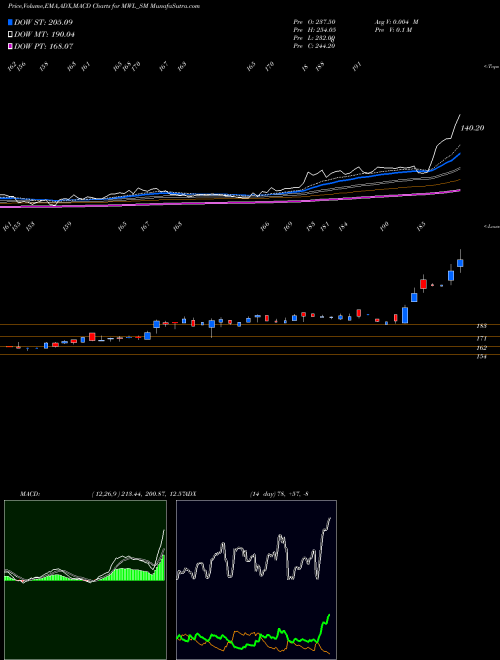Click the ADX (14 day) values text
This screenshot has height=660, width=500.
(279, 494)
